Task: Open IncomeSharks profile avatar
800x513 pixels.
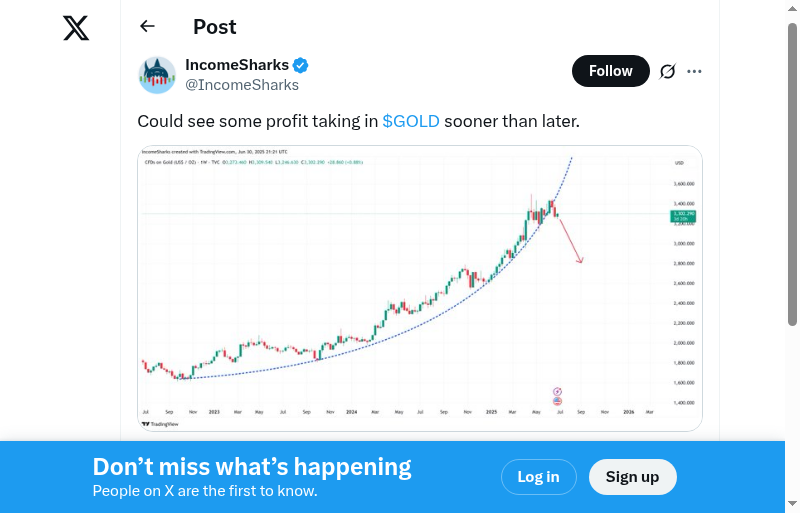Action: click(157, 75)
